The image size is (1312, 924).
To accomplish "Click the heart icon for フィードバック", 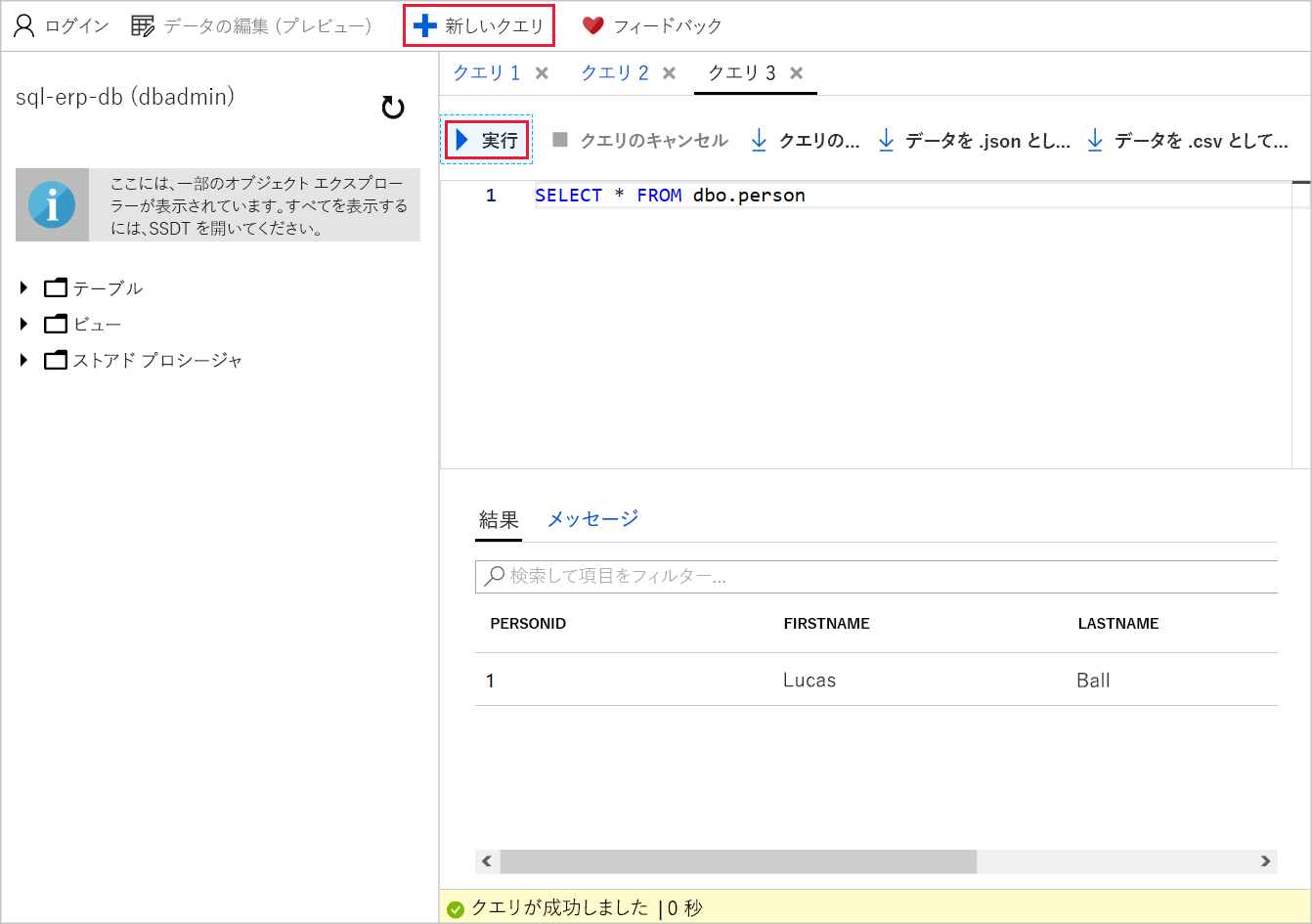I will (593, 25).
